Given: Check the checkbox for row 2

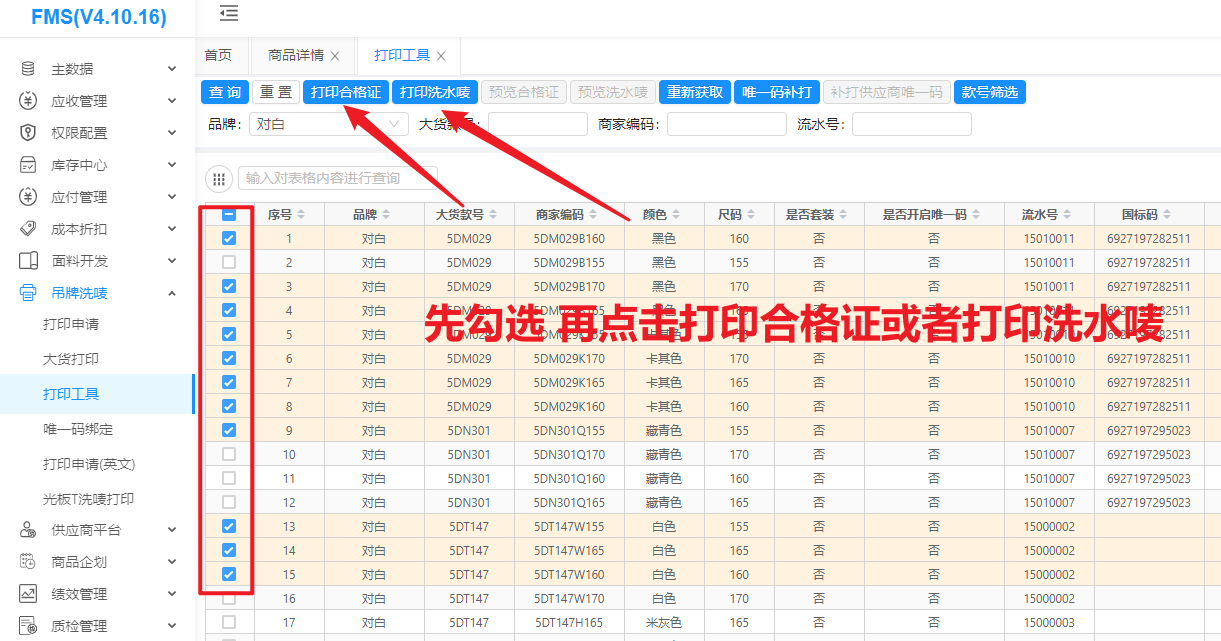Looking at the screenshot, I should (229, 262).
